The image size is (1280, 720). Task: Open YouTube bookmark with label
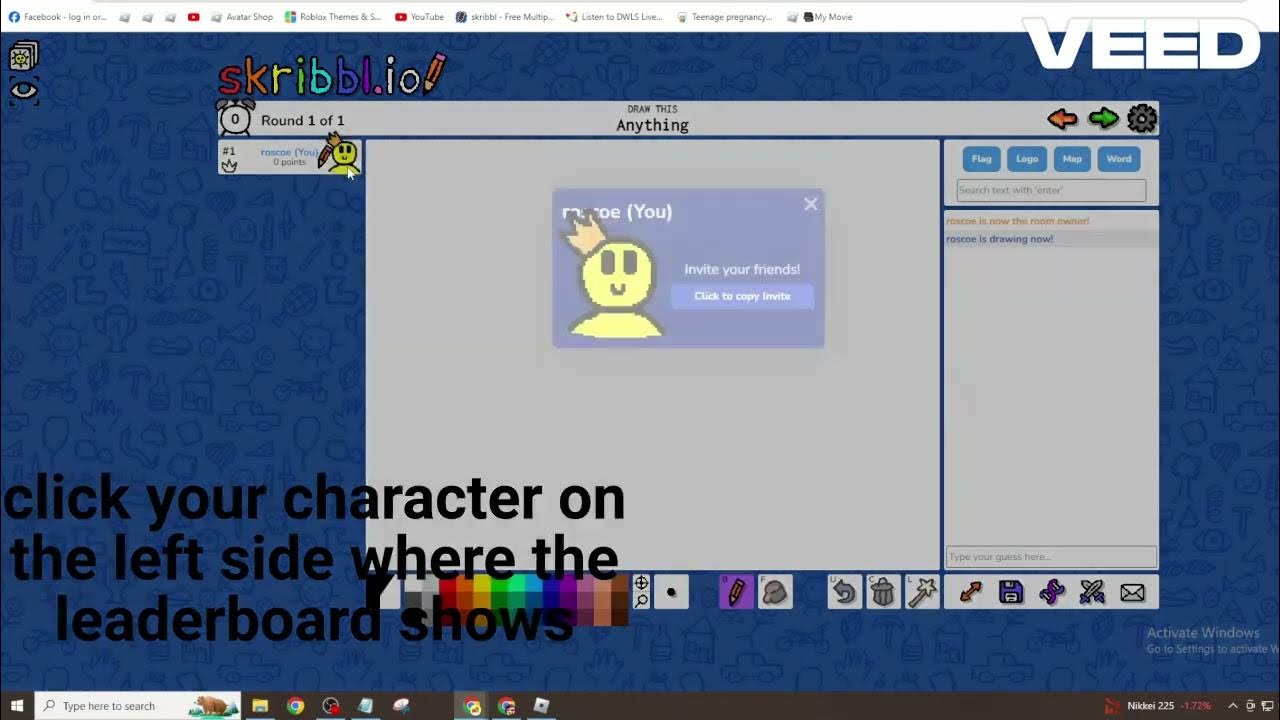coord(419,17)
